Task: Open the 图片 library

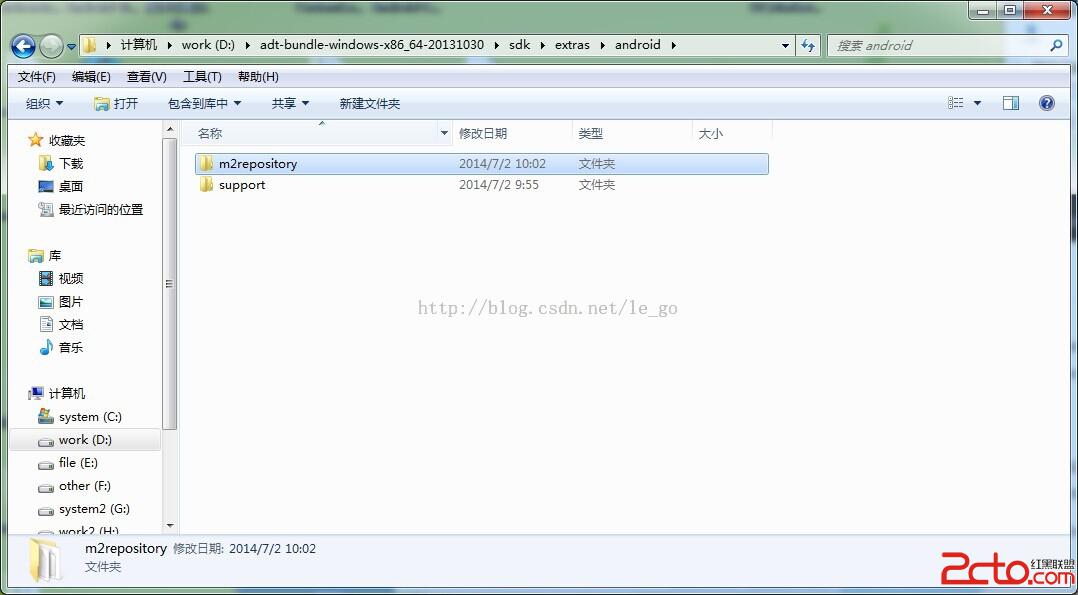Action: point(70,302)
